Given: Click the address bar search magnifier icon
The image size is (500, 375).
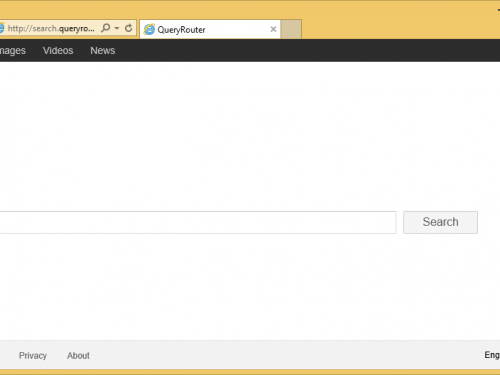Looking at the screenshot, I should pyautogui.click(x=106, y=28).
